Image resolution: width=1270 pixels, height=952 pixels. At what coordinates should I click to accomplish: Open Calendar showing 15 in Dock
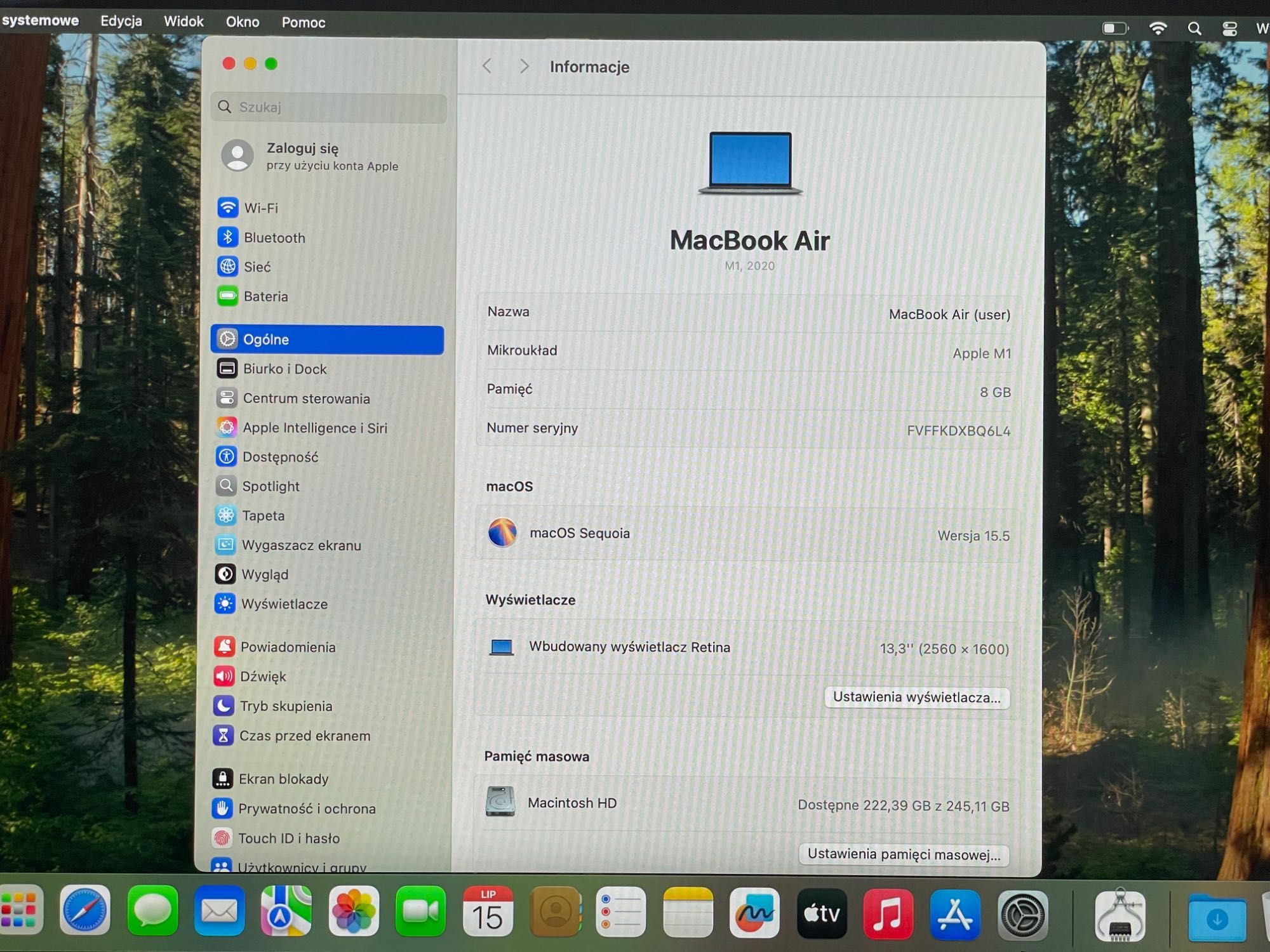coord(488,911)
